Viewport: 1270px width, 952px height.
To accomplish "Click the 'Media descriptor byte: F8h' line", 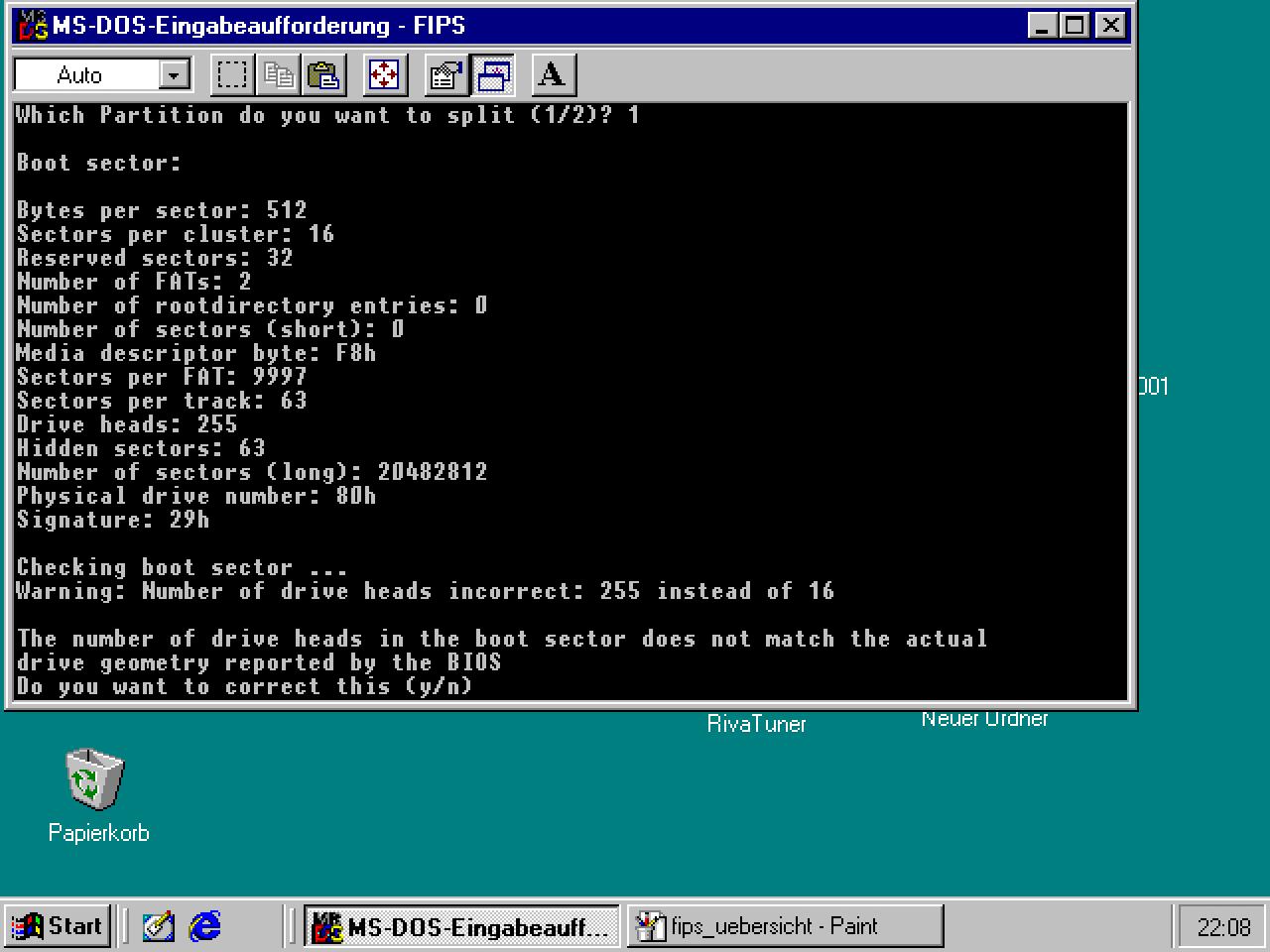I will 196,353.
